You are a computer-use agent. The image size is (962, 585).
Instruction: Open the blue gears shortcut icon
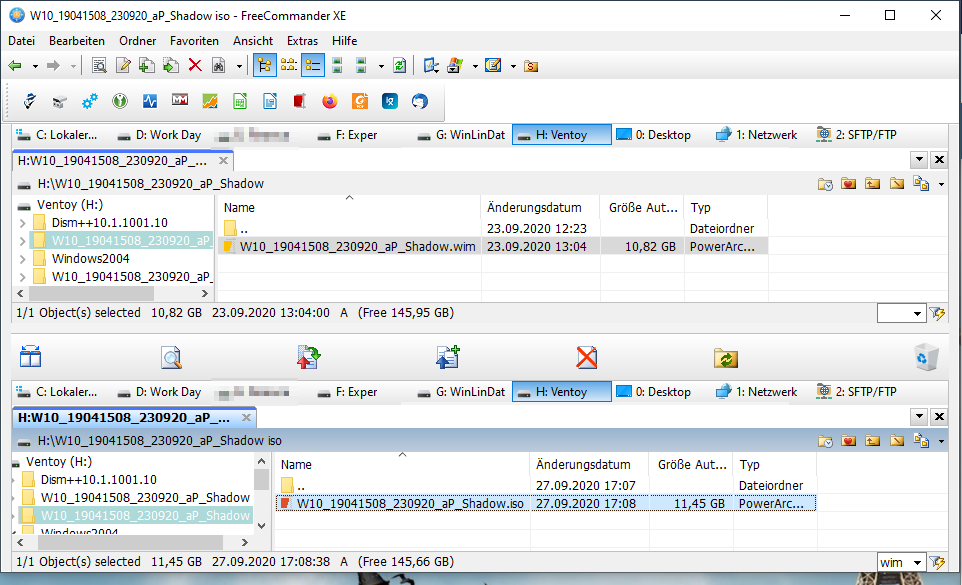click(90, 101)
